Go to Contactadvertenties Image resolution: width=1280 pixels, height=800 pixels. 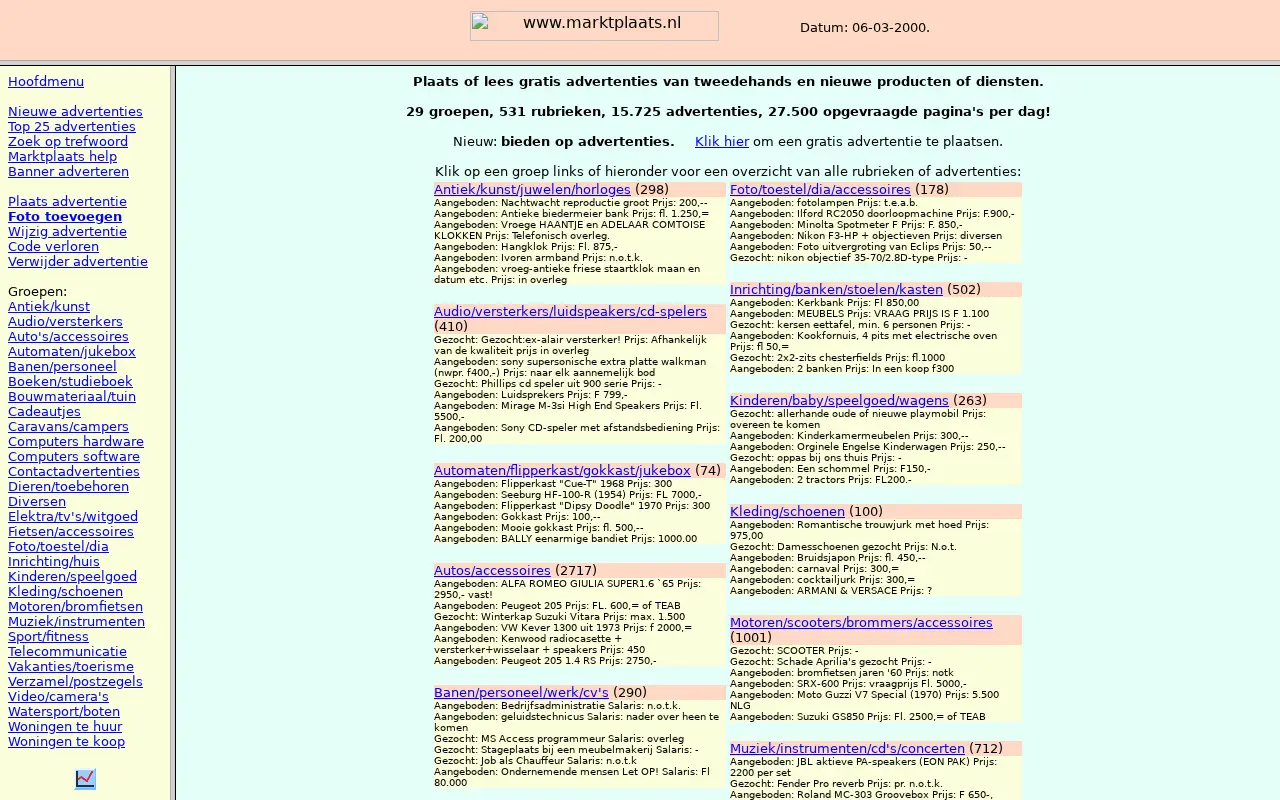(74, 471)
